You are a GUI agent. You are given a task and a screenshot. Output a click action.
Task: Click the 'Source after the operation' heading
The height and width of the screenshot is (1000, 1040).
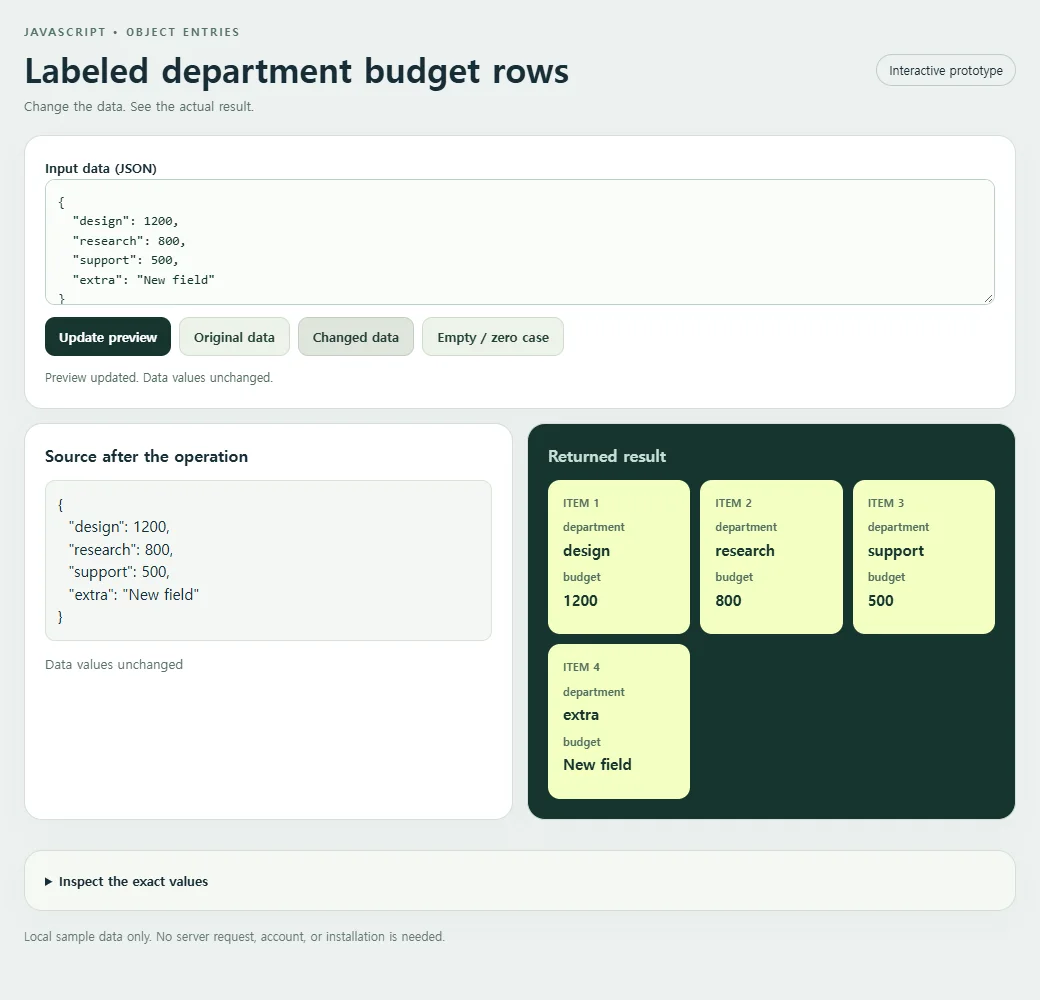point(147,456)
